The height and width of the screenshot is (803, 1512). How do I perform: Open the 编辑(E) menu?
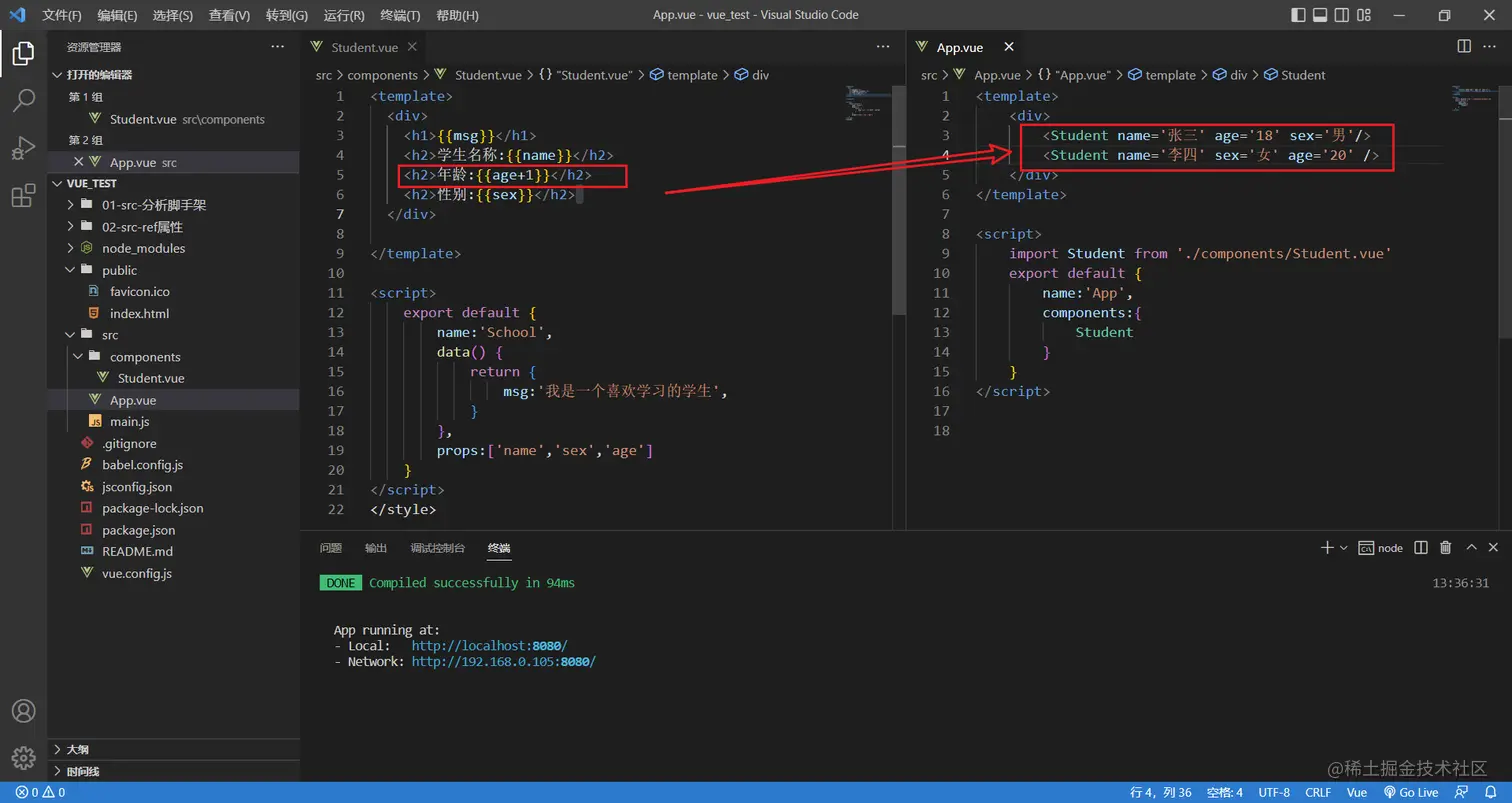click(118, 15)
